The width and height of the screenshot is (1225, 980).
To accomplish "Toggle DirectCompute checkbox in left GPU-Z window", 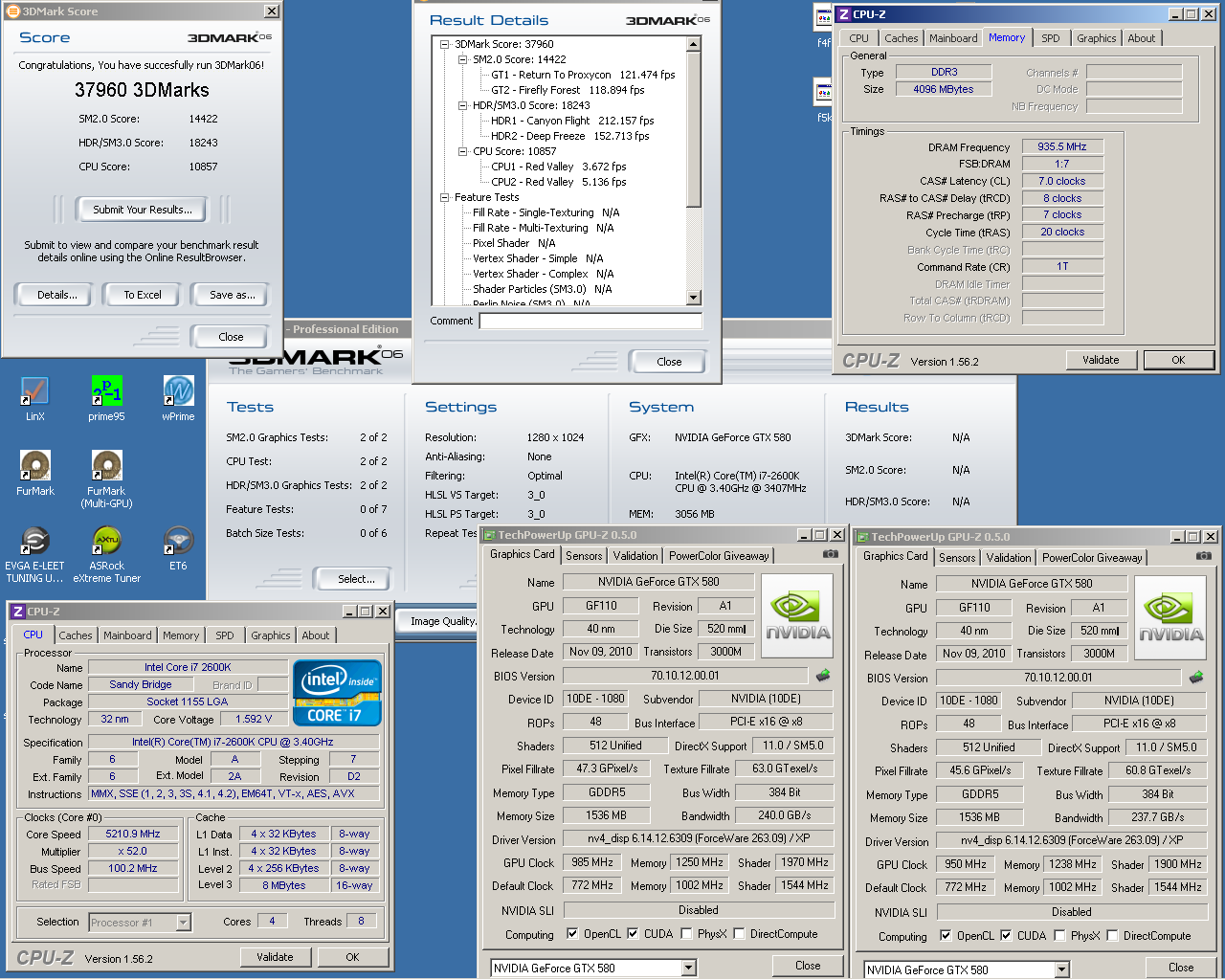I will click(x=739, y=934).
